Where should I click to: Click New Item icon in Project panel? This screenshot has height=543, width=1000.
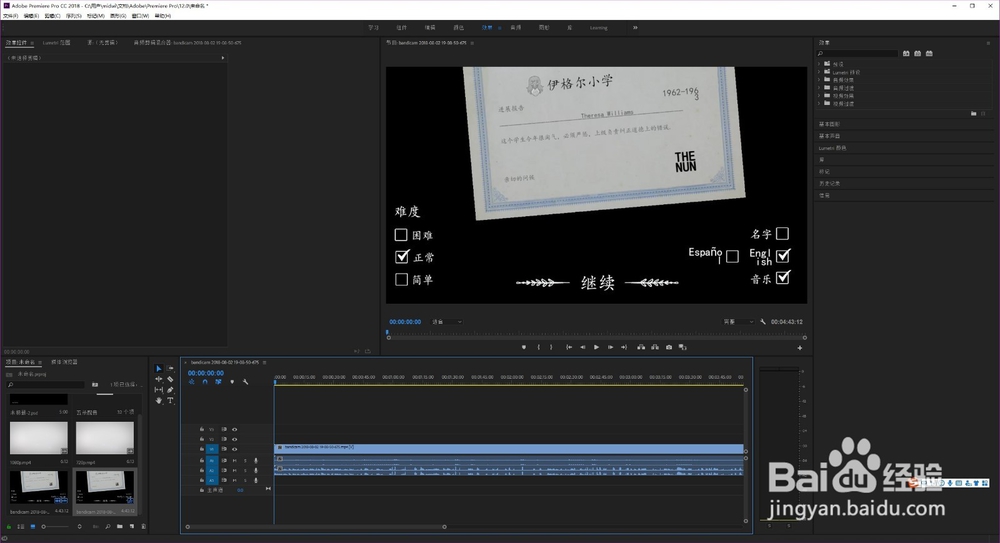point(132,526)
